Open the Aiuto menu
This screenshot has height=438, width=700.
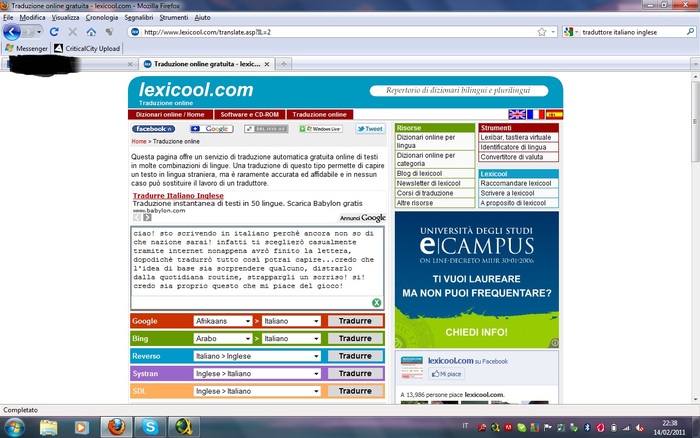tap(202, 17)
